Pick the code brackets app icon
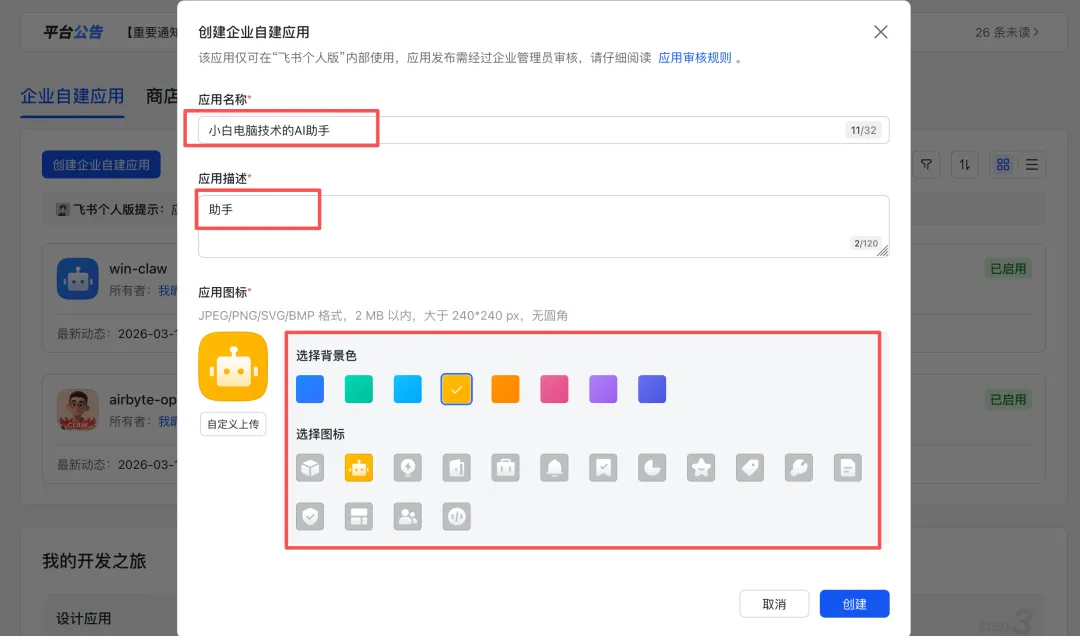1080x636 pixels. coord(456,516)
